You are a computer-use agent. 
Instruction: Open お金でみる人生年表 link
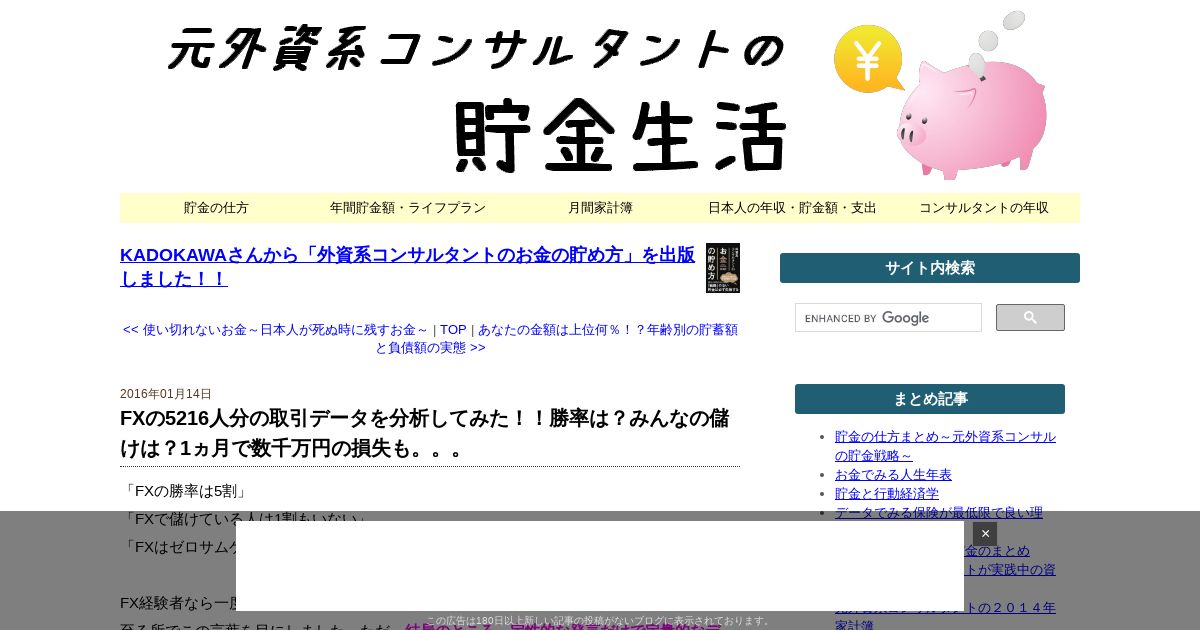pos(893,475)
